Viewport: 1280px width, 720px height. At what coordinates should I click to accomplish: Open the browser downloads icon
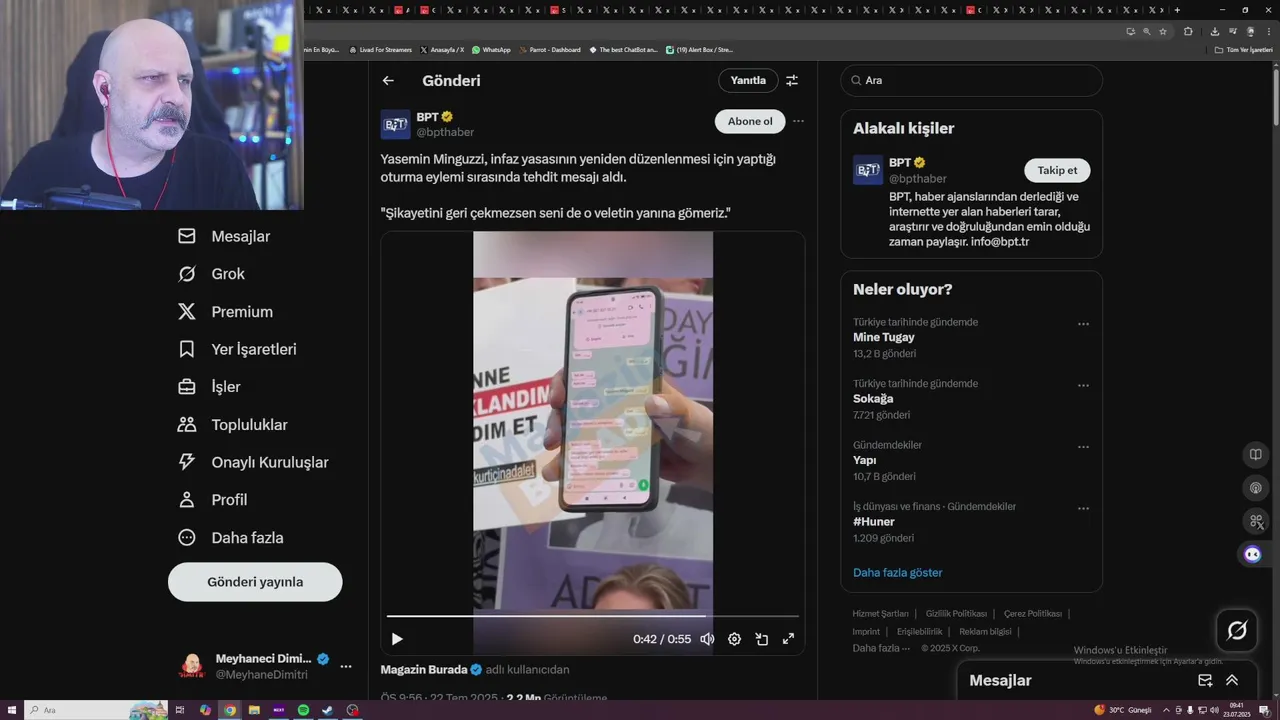point(1214,31)
